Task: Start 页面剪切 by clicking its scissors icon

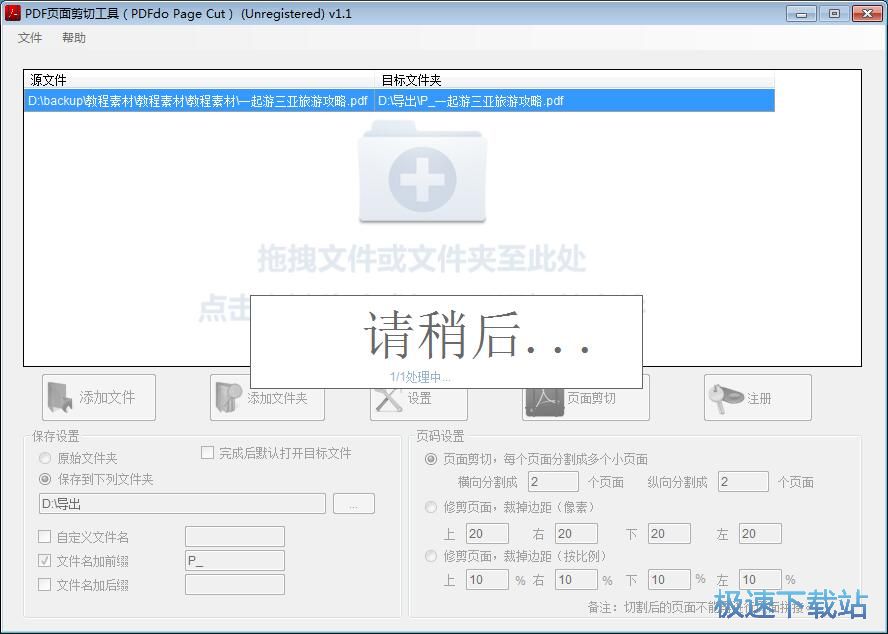Action: coord(543,397)
